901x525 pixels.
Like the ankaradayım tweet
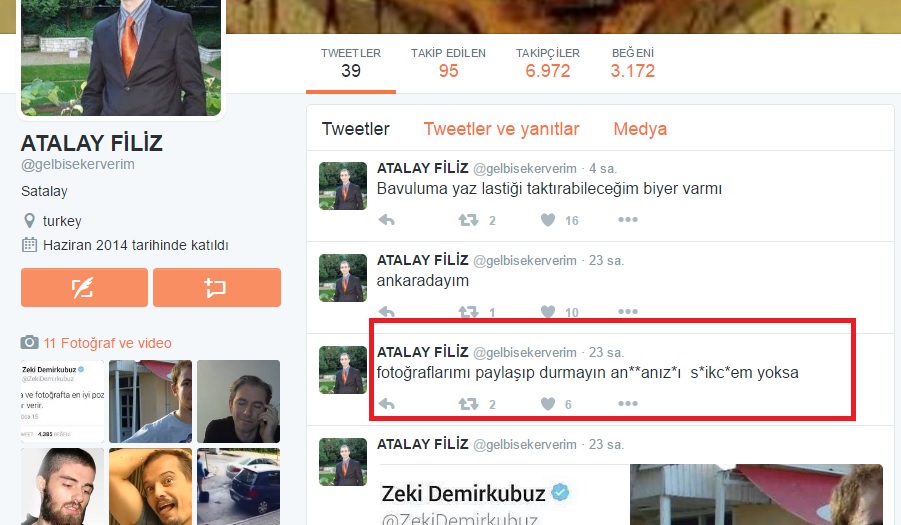click(548, 312)
